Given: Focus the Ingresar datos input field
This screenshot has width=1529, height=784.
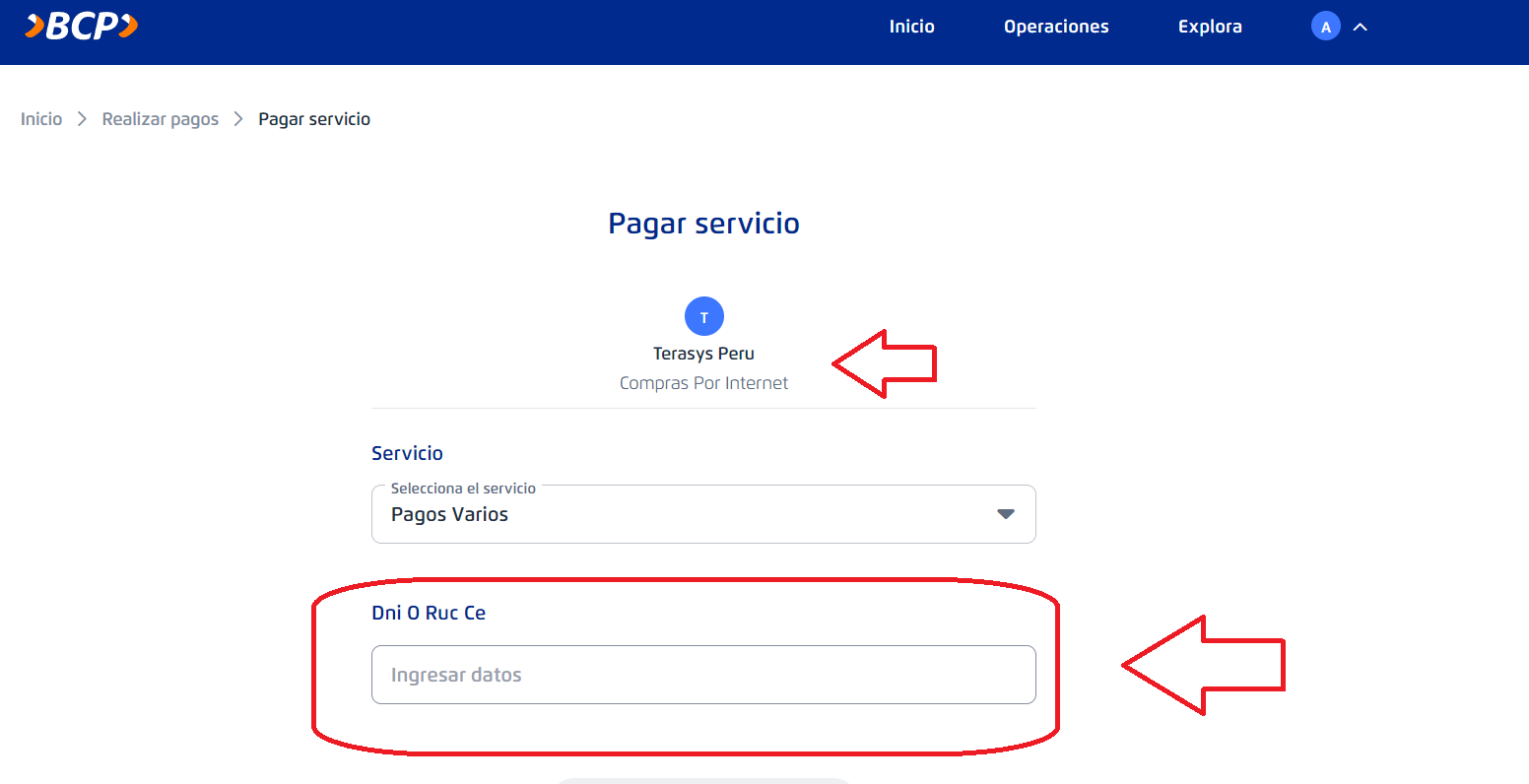Looking at the screenshot, I should 703,675.
